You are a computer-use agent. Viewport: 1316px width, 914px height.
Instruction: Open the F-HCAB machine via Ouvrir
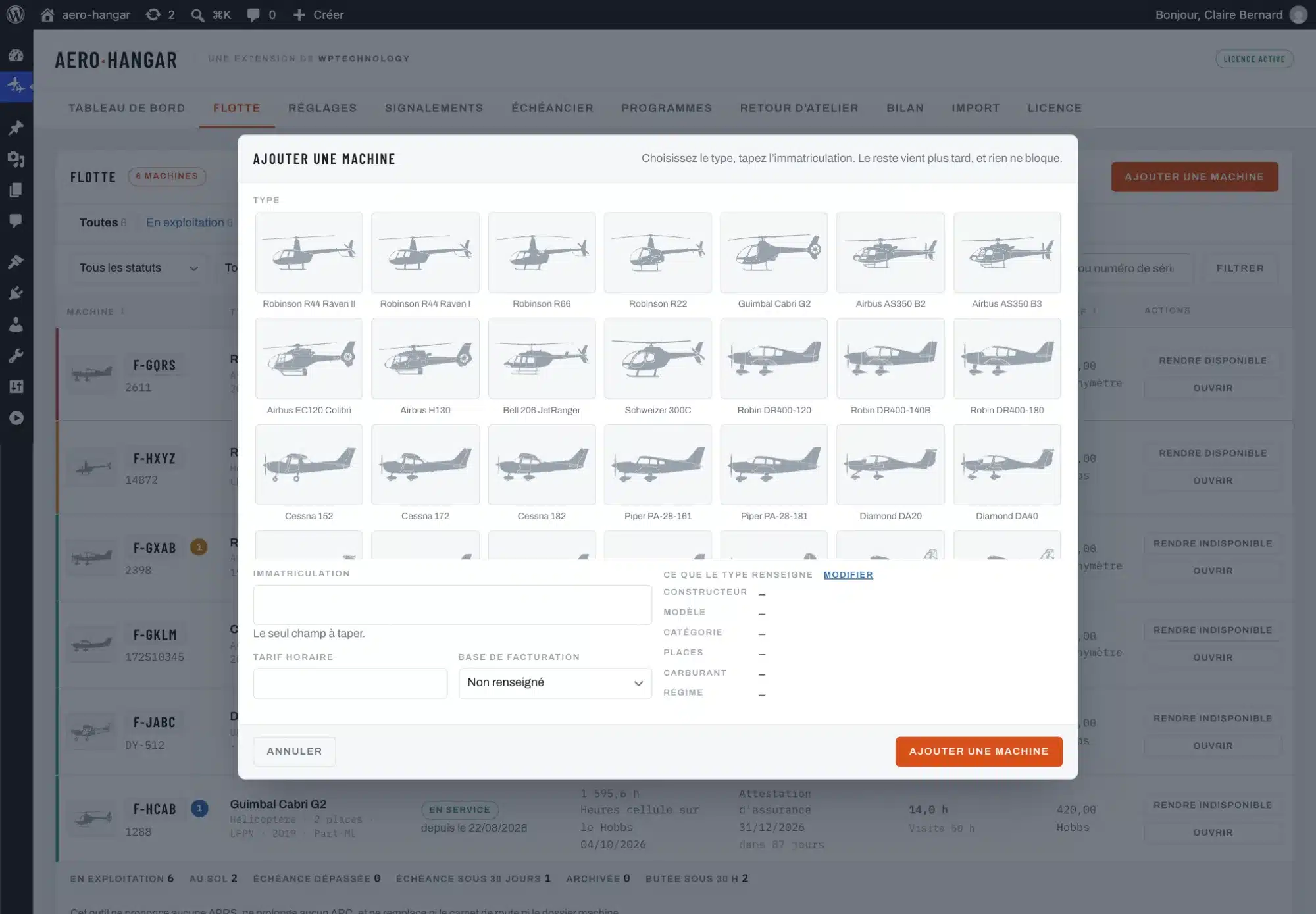point(1213,832)
